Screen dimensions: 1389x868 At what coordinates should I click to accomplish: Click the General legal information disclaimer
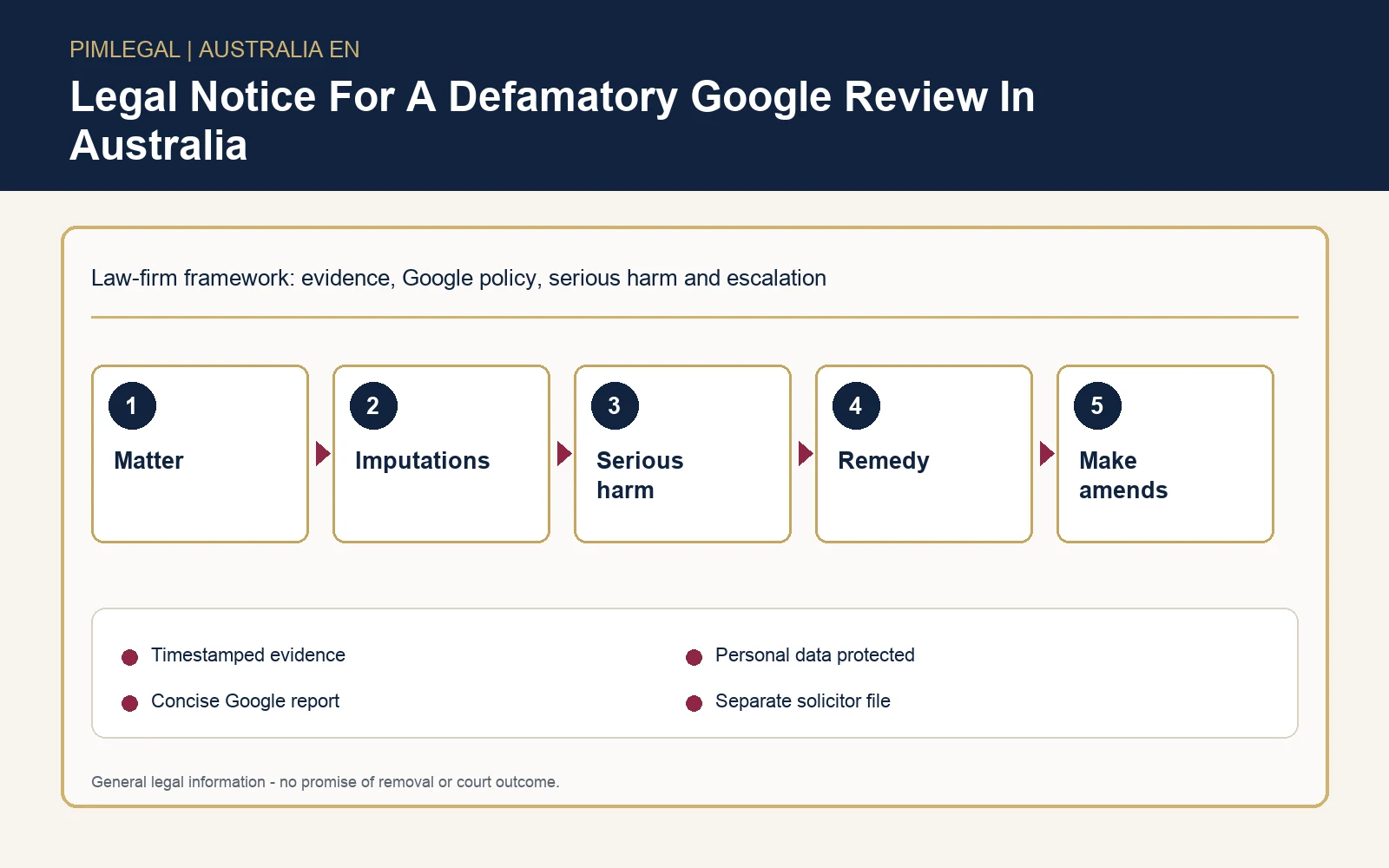click(326, 782)
